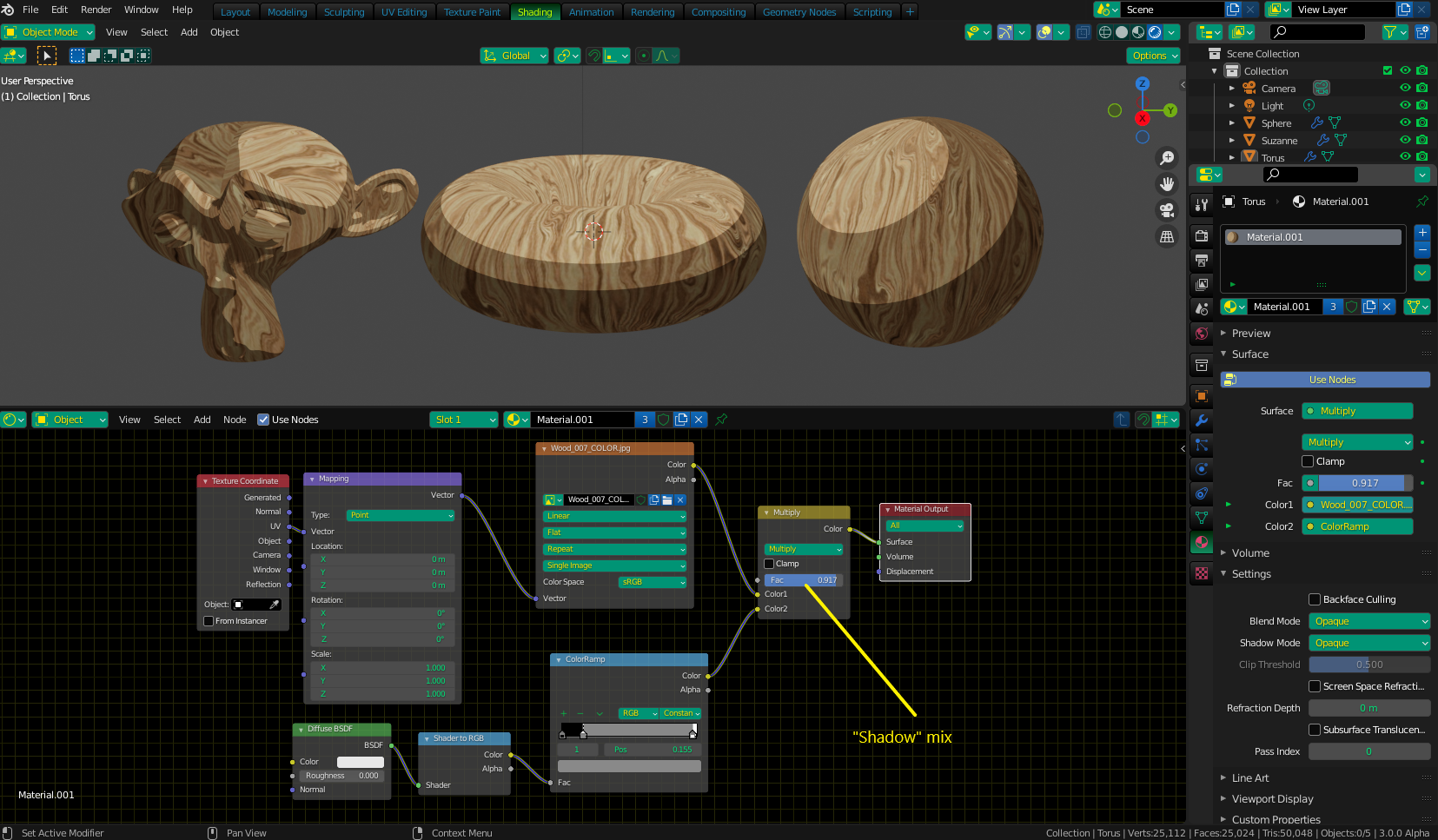This screenshot has height=840, width=1438.
Task: Enable Subsurface Translucency checkbox
Action: pos(1315,730)
